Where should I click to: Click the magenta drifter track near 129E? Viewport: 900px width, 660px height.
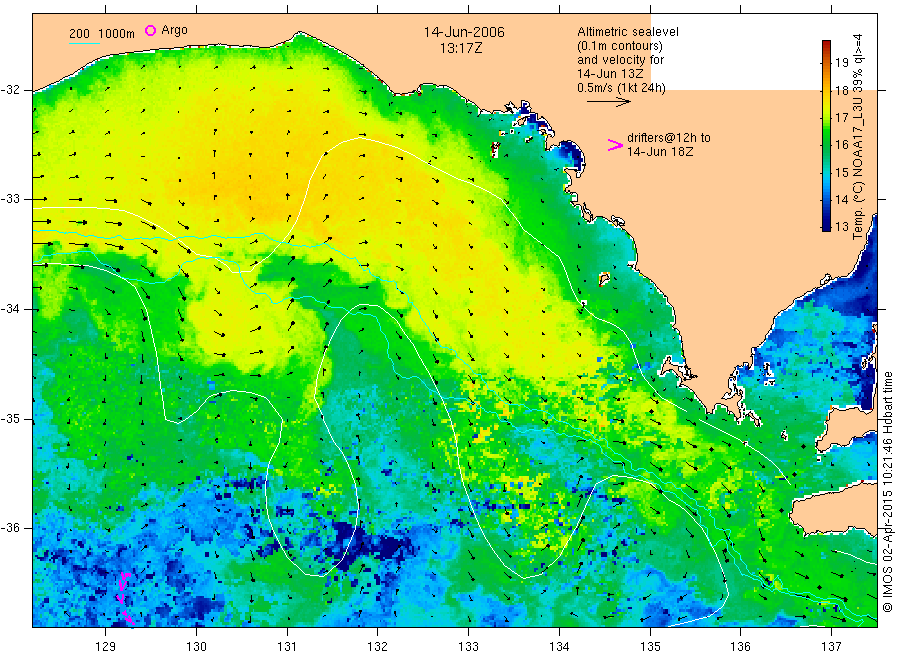[126, 599]
